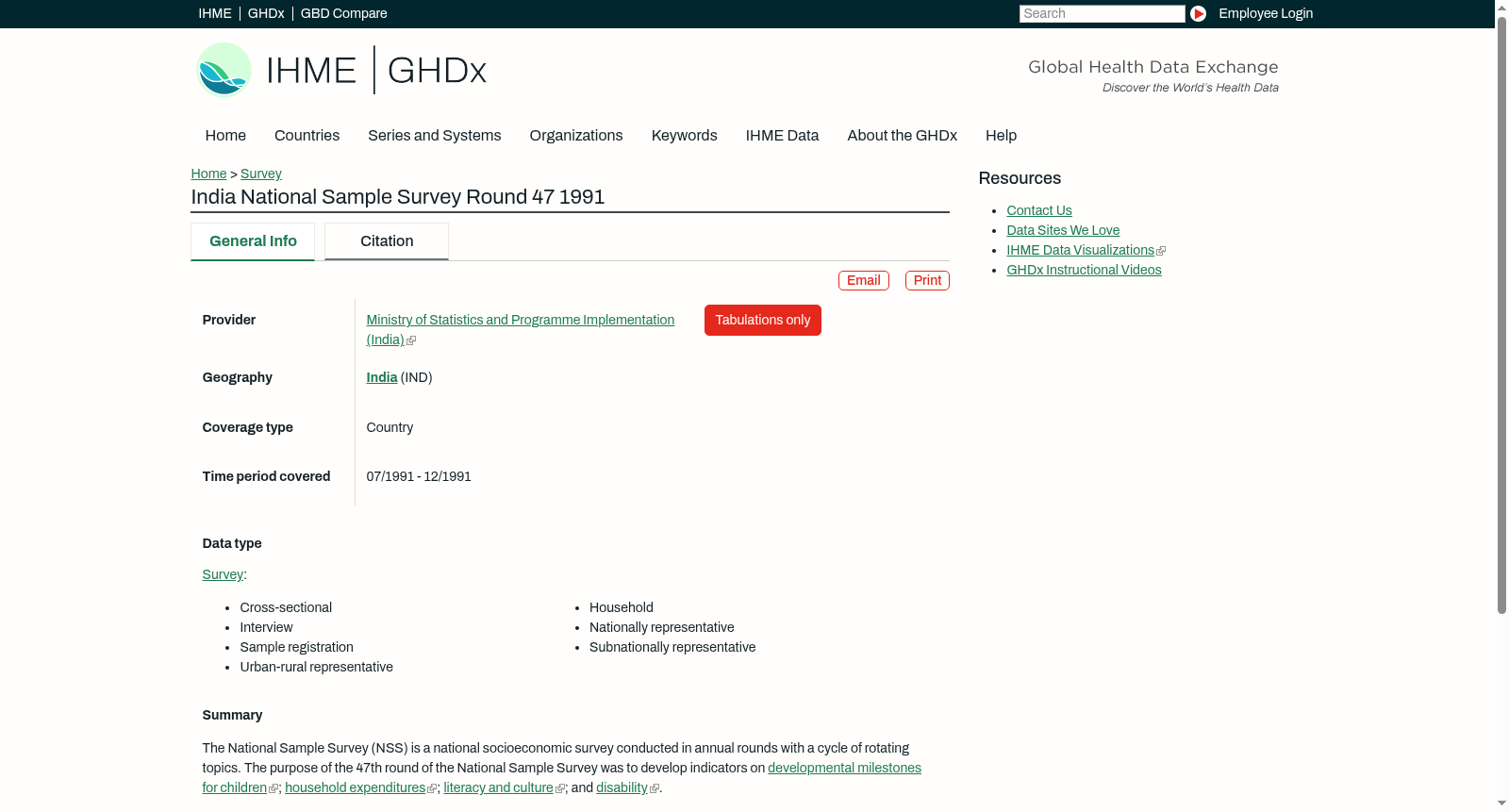
Task: Switch to the General Info tab
Action: point(253,241)
